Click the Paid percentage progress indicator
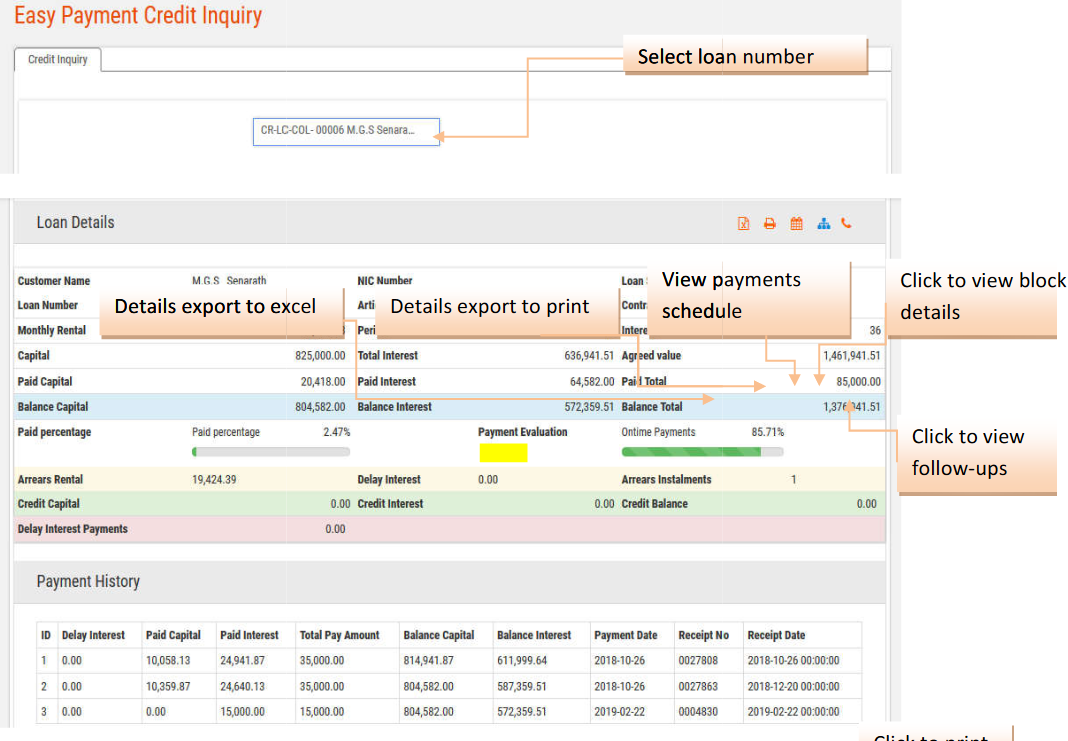The height and width of the screenshot is (741, 1068). [270, 451]
